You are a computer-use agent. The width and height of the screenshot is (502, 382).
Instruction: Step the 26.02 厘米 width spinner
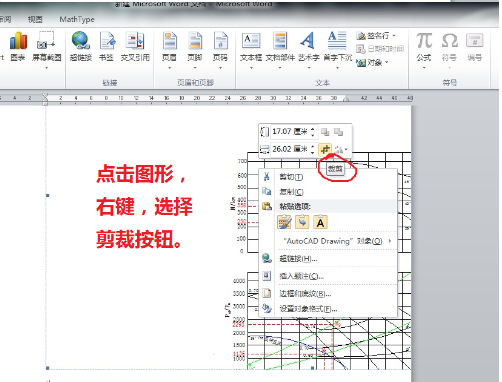[x=313, y=149]
